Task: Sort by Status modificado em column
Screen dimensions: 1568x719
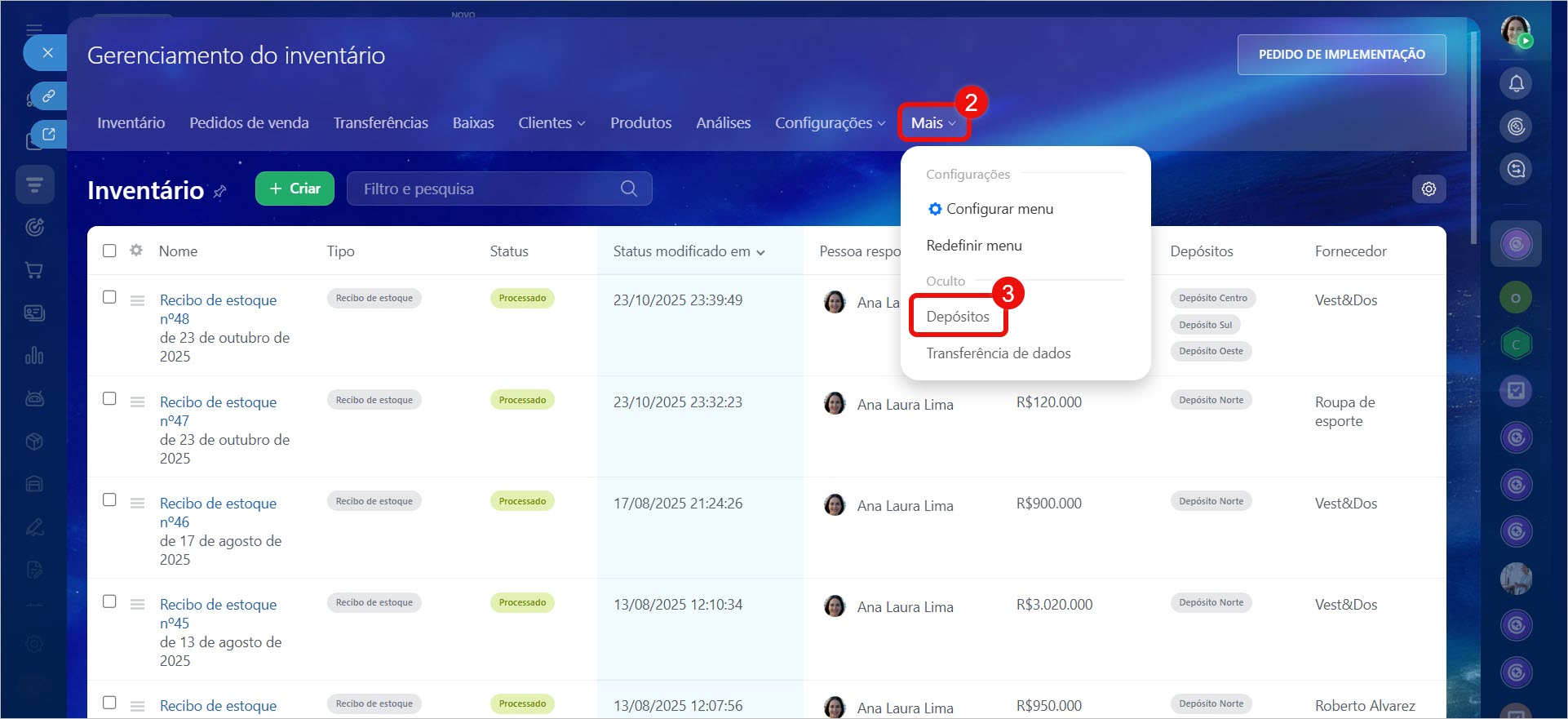Action: (688, 251)
